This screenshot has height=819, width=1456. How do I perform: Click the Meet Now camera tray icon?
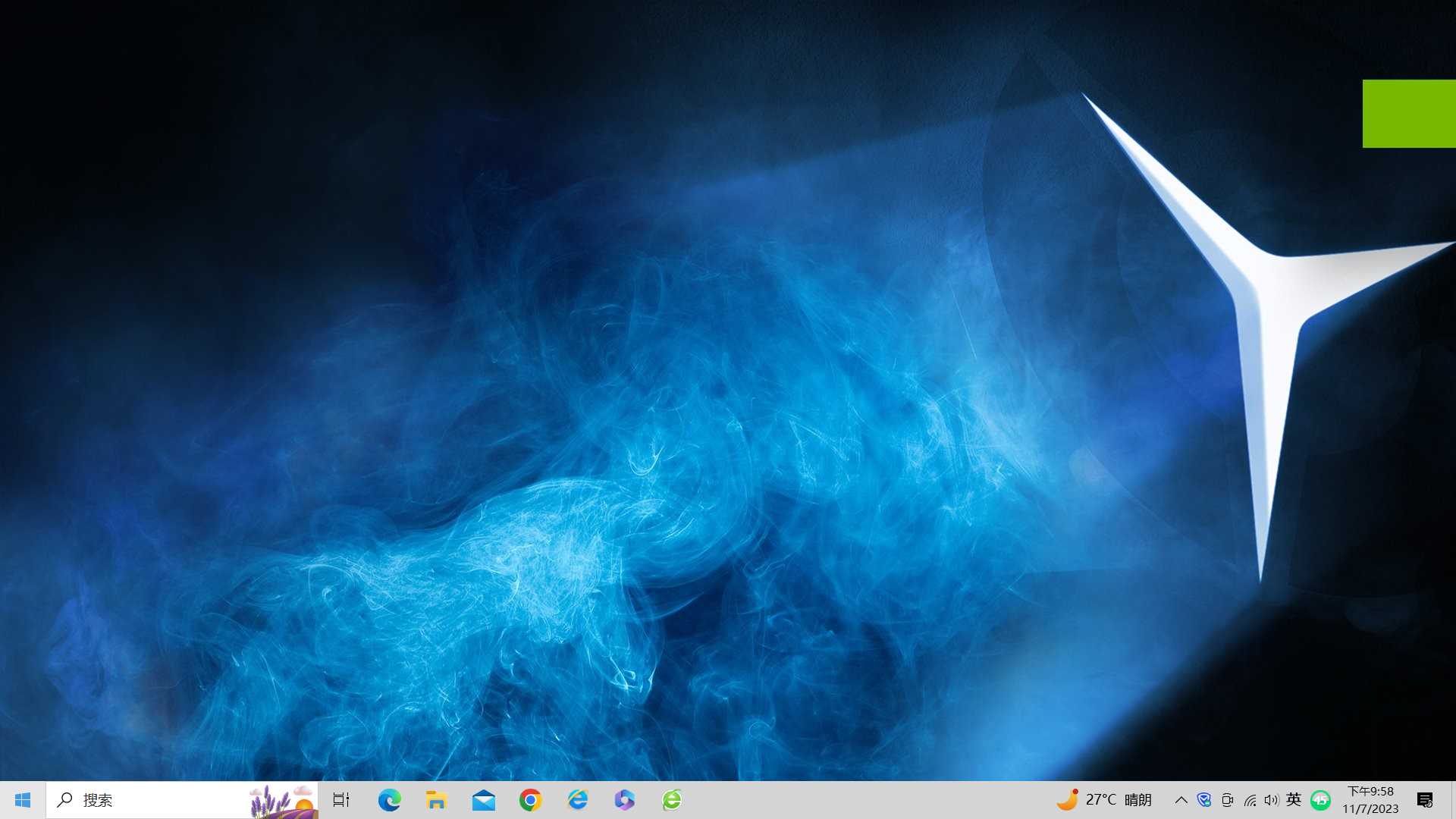coord(1227,800)
